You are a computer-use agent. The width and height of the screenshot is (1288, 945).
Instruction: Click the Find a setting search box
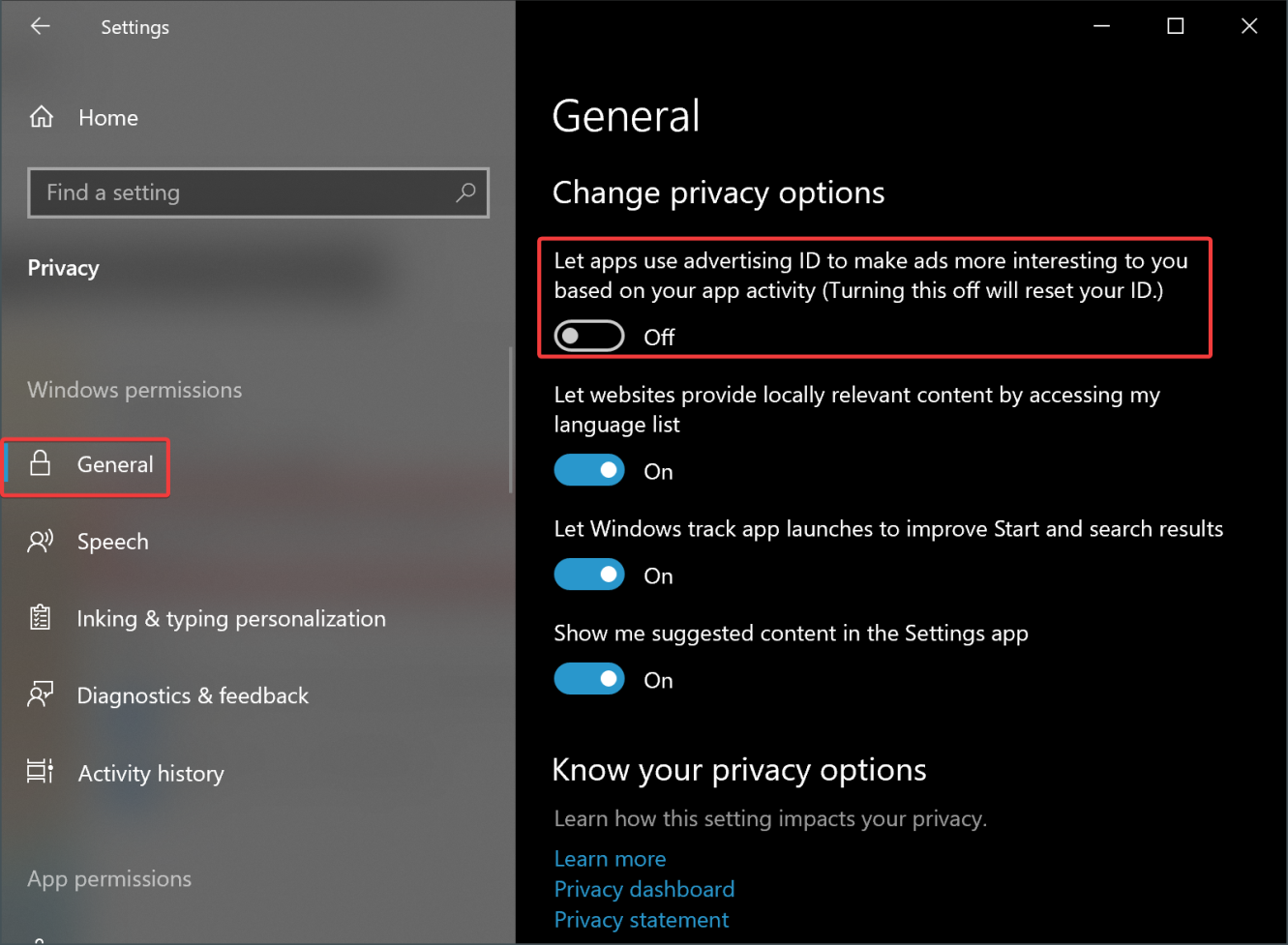click(242, 192)
